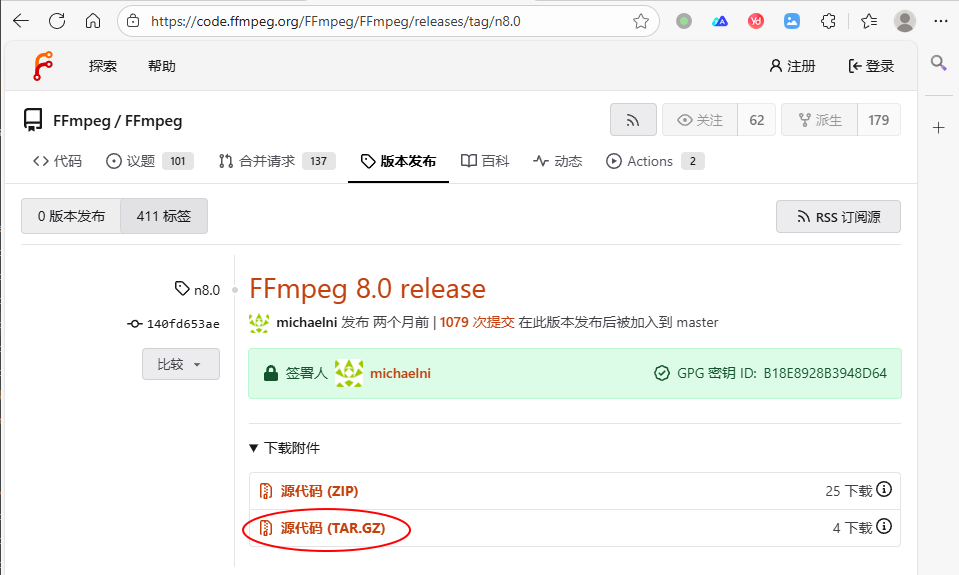Select the 版本发布 releases tab
Screen dimensions: 959x575
pos(398,161)
